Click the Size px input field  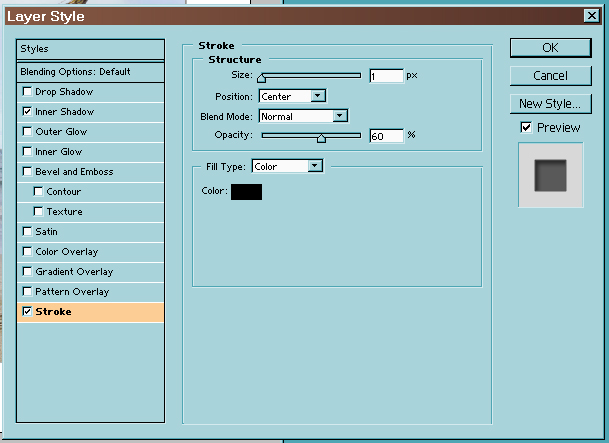click(x=385, y=76)
